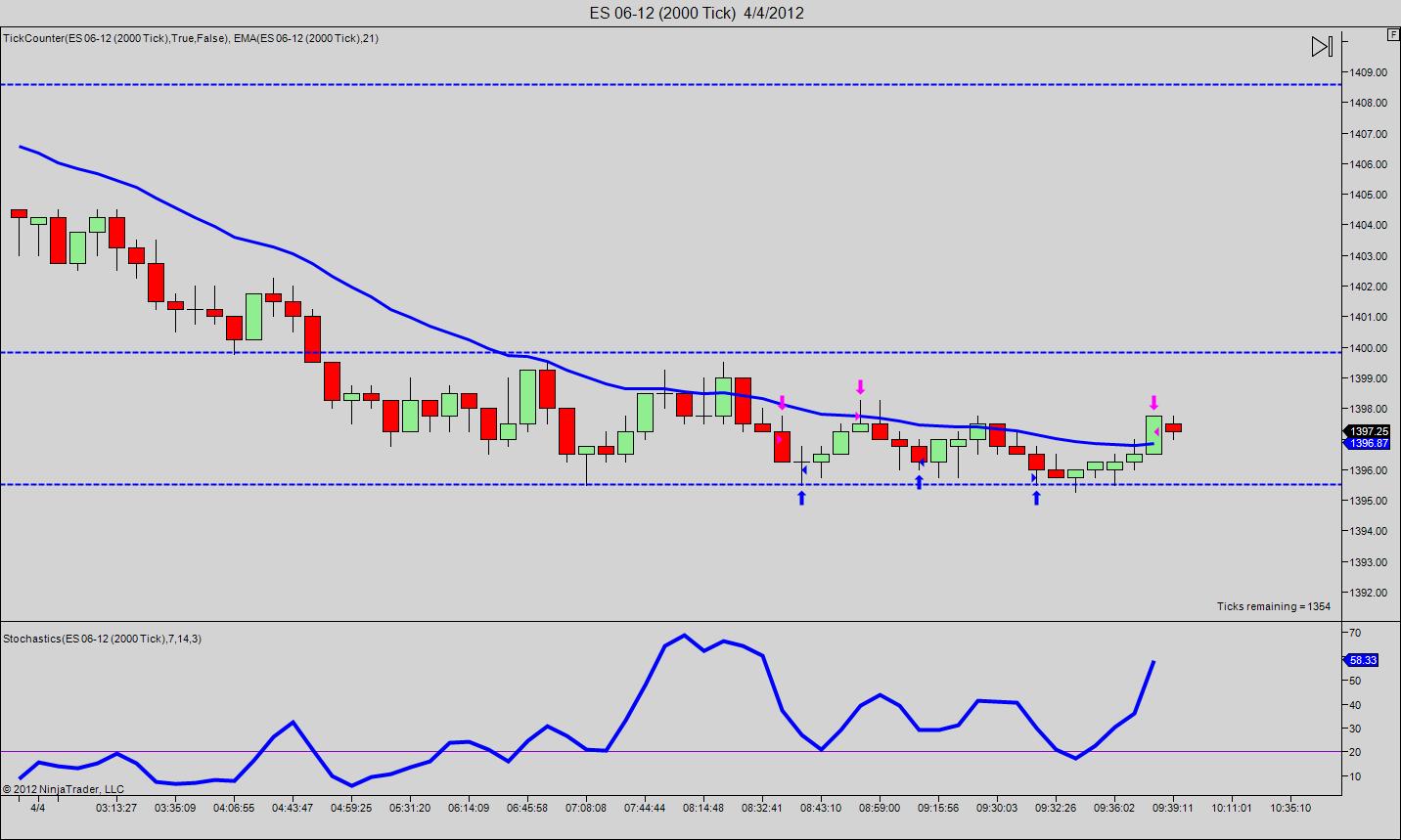Select the middle blue up arrow marker
The image size is (1401, 840).
pyautogui.click(x=919, y=481)
